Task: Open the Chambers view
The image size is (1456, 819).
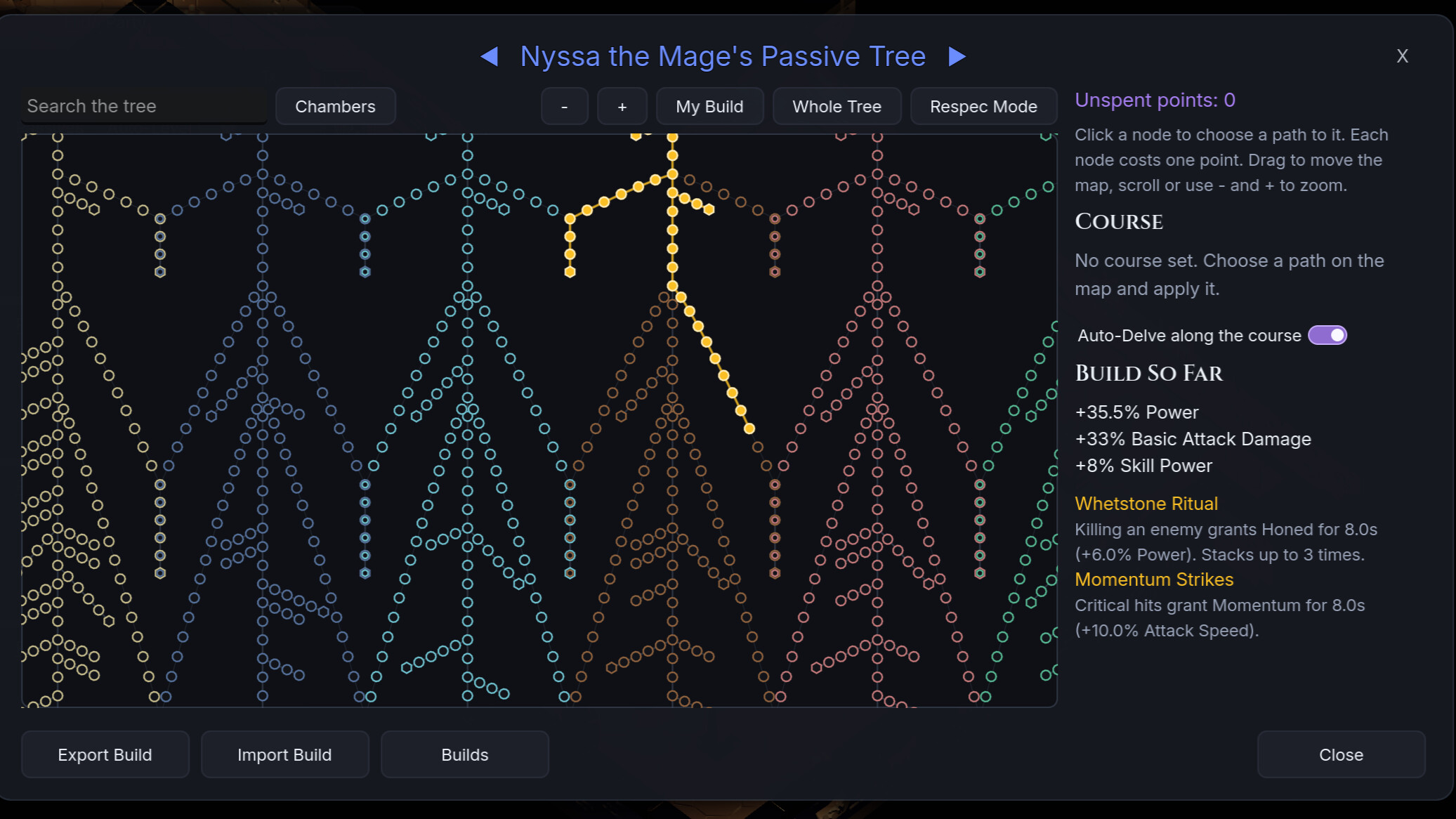Action: (336, 107)
